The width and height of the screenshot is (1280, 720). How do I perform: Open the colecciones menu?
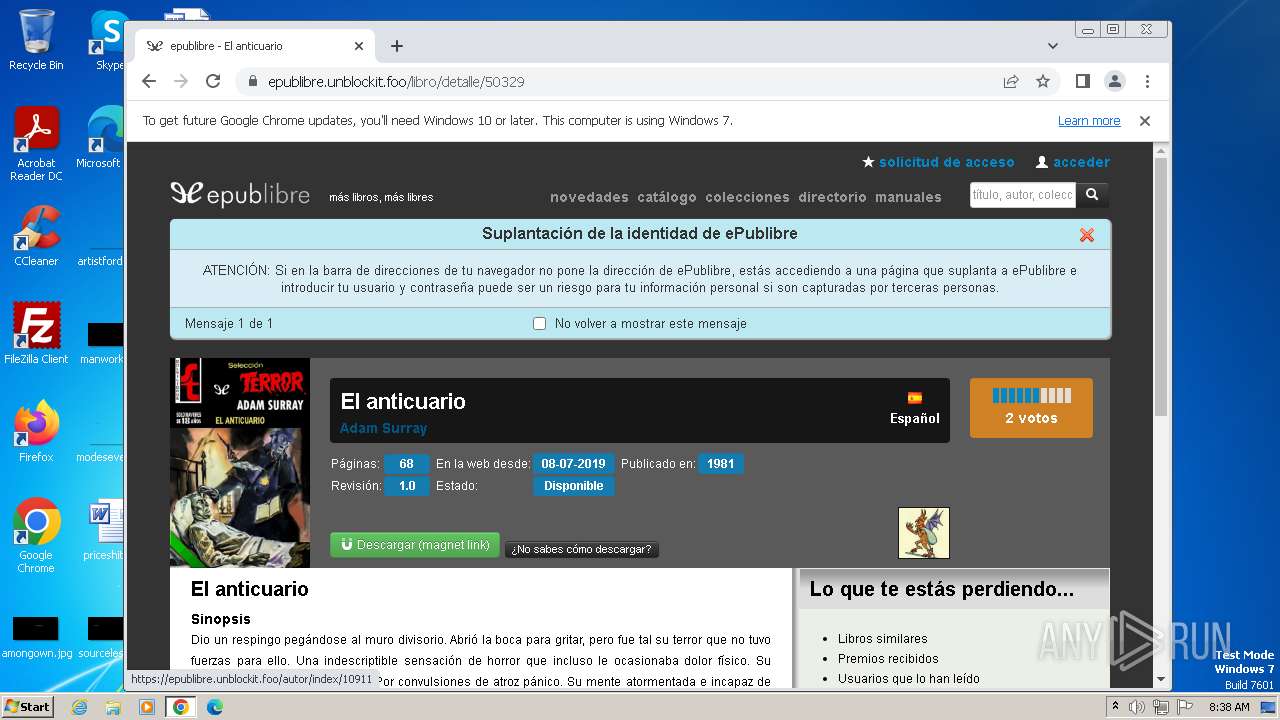coord(747,197)
